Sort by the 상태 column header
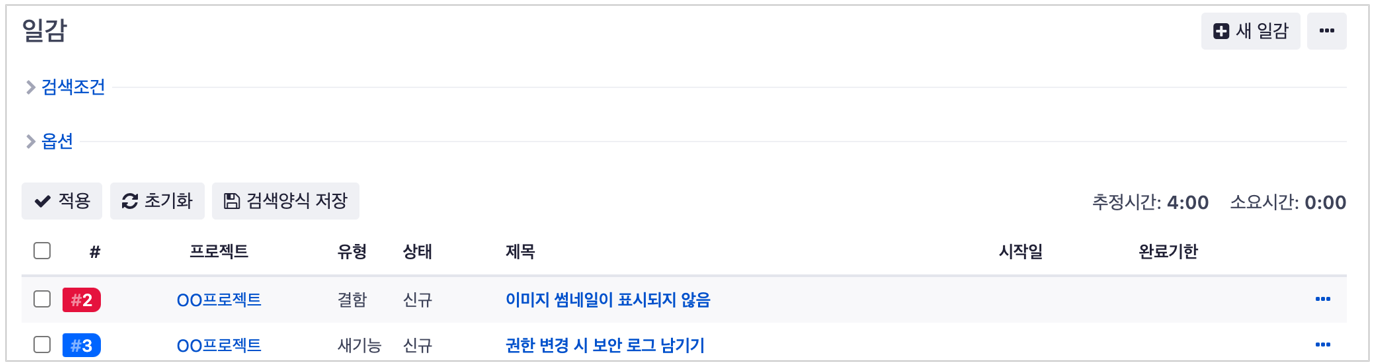Screen dimensions: 1374x364 [x=417, y=252]
